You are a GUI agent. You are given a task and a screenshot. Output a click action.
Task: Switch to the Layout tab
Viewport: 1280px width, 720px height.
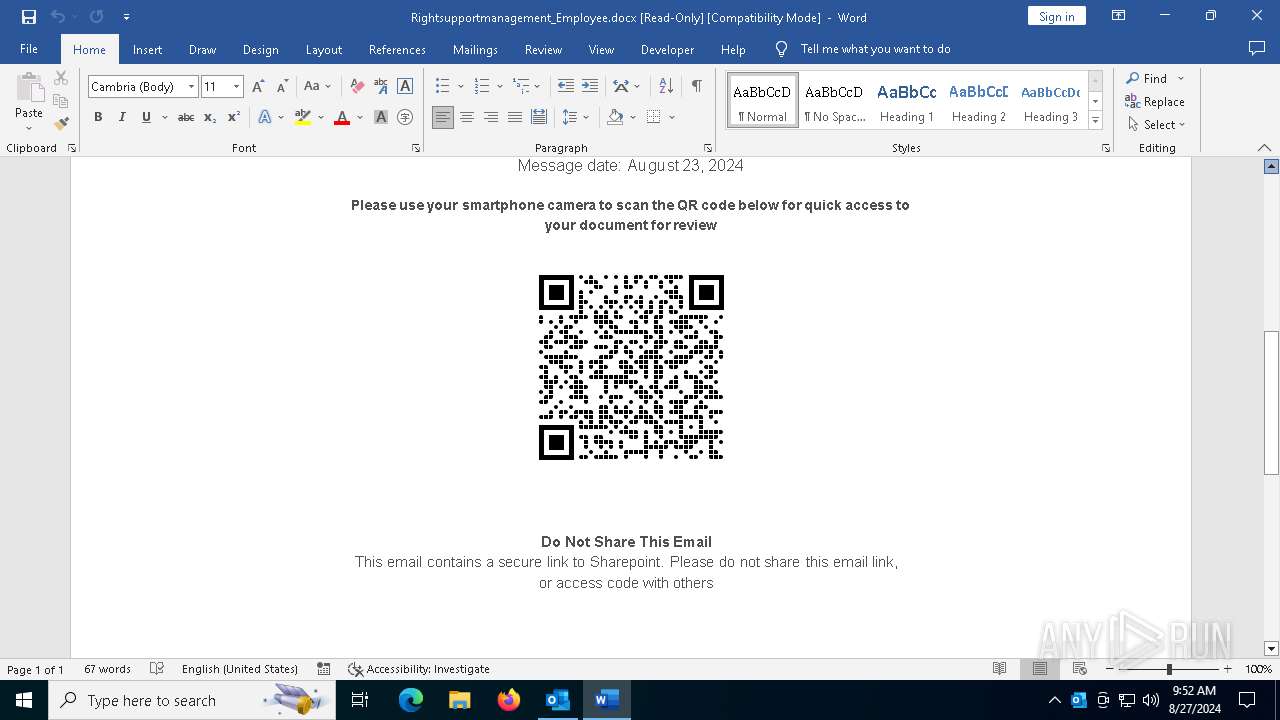pyautogui.click(x=323, y=49)
